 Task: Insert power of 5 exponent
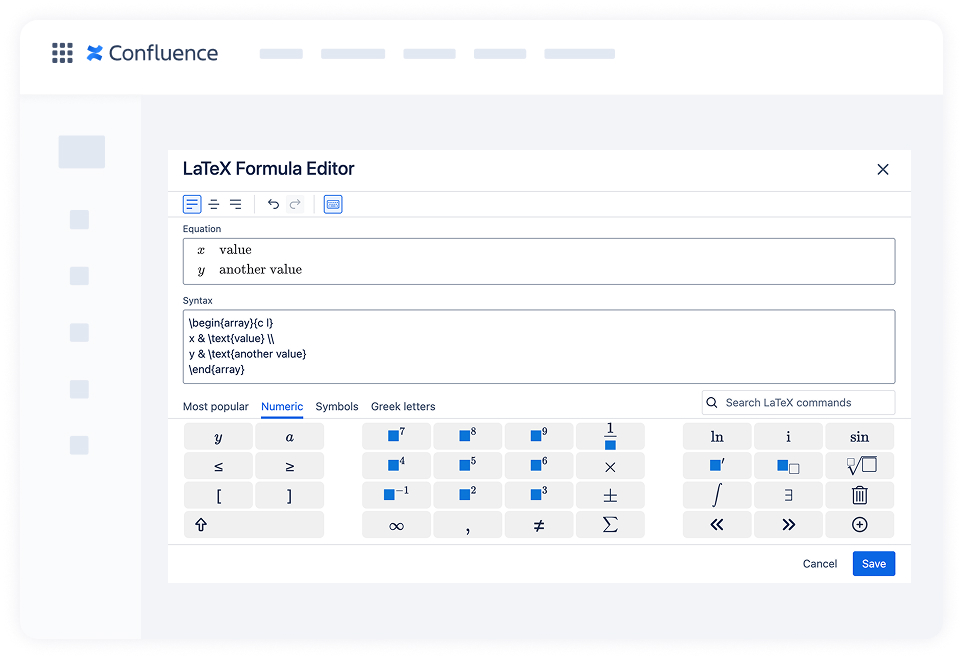467,466
